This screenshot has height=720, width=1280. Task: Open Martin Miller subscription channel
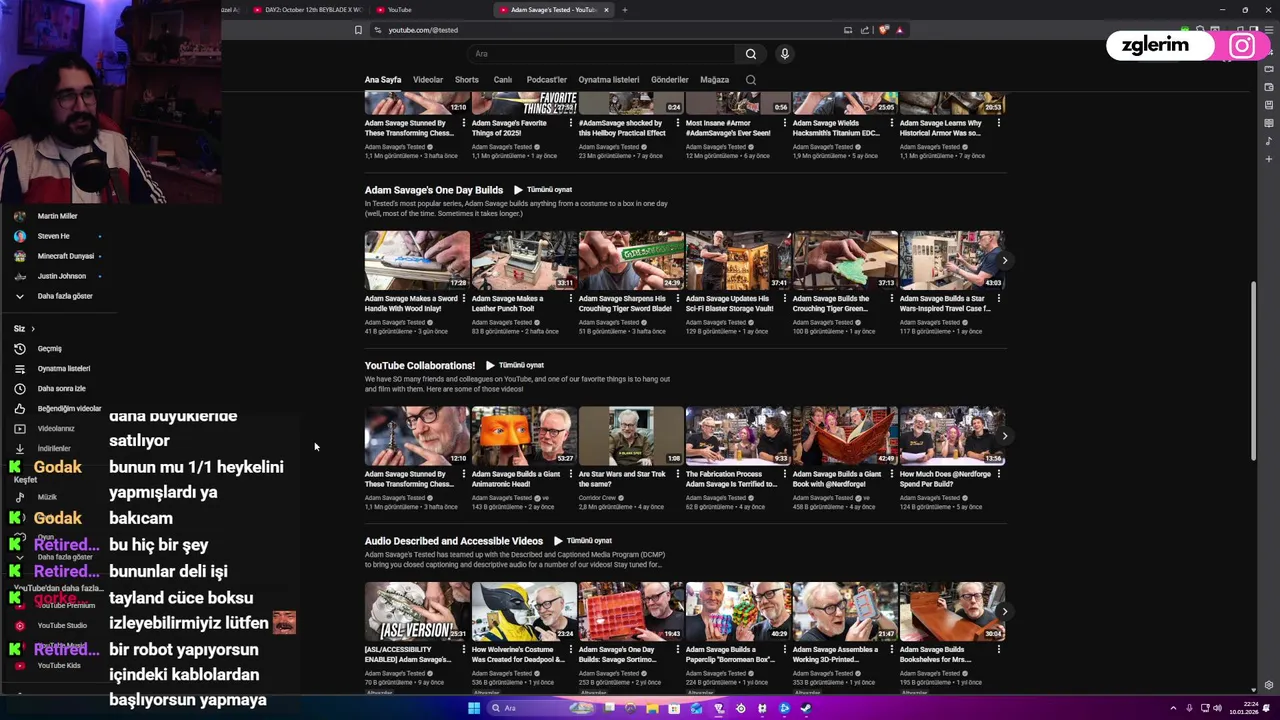[47, 216]
